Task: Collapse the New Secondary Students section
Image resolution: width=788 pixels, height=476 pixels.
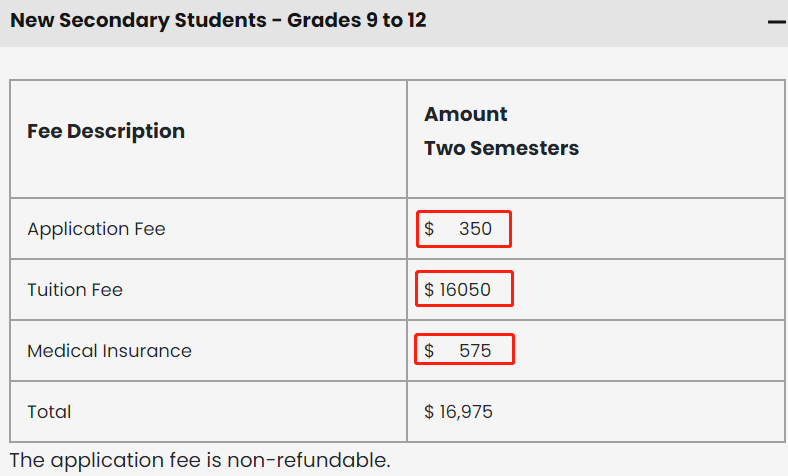Action: click(x=776, y=21)
